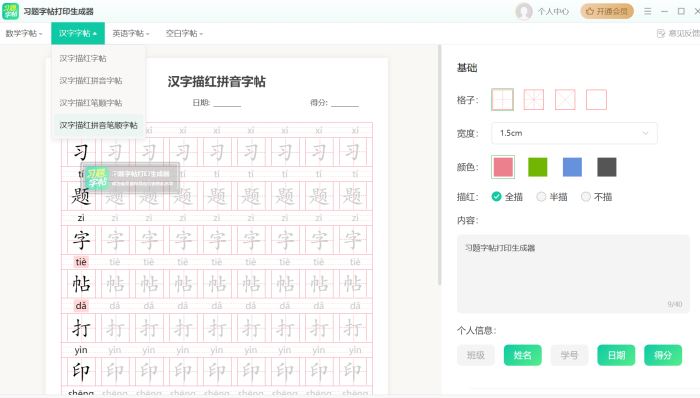Collapse the 汉字字帖 dropdown menu
The height and width of the screenshot is (398, 700).
click(x=78, y=33)
